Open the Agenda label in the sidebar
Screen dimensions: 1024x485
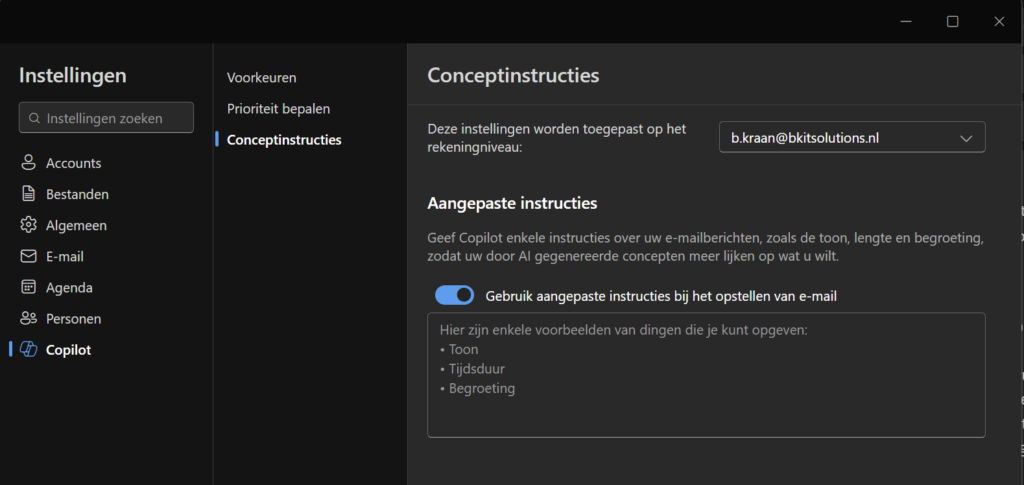tap(69, 288)
